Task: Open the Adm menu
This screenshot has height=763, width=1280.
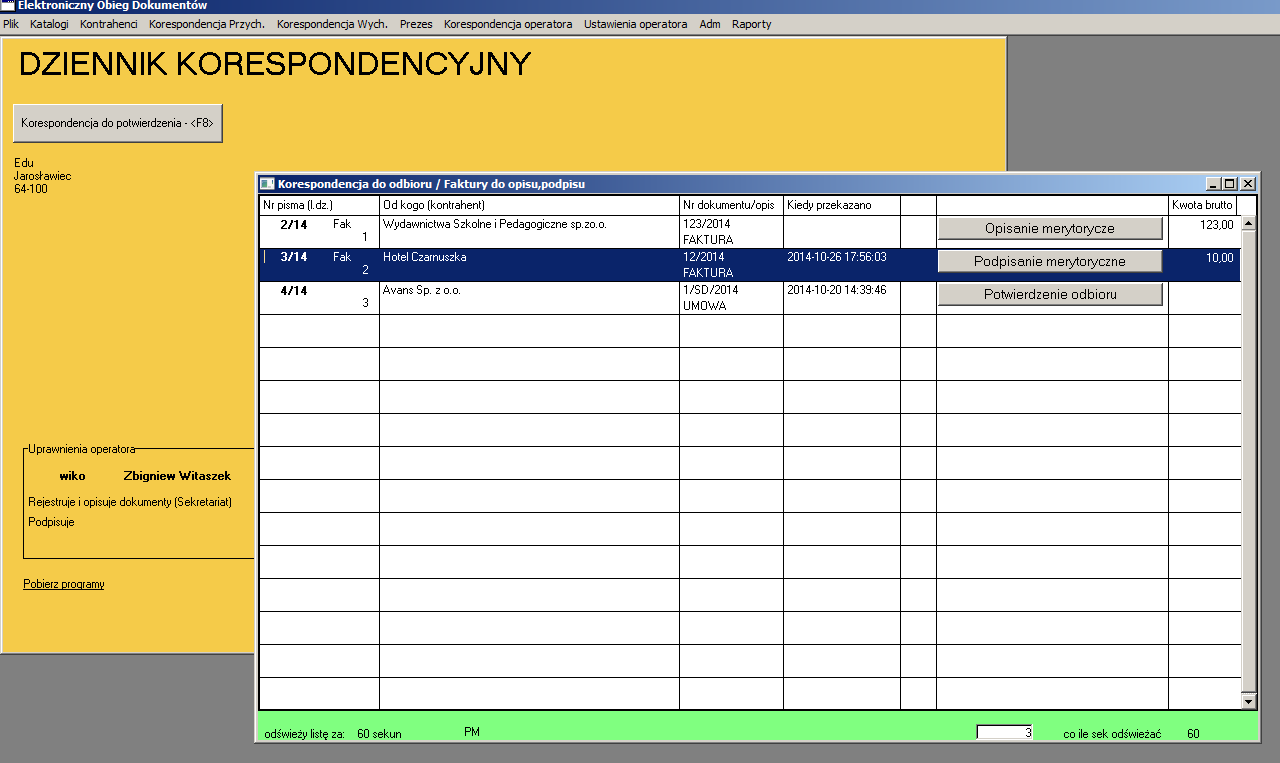Action: click(x=710, y=24)
